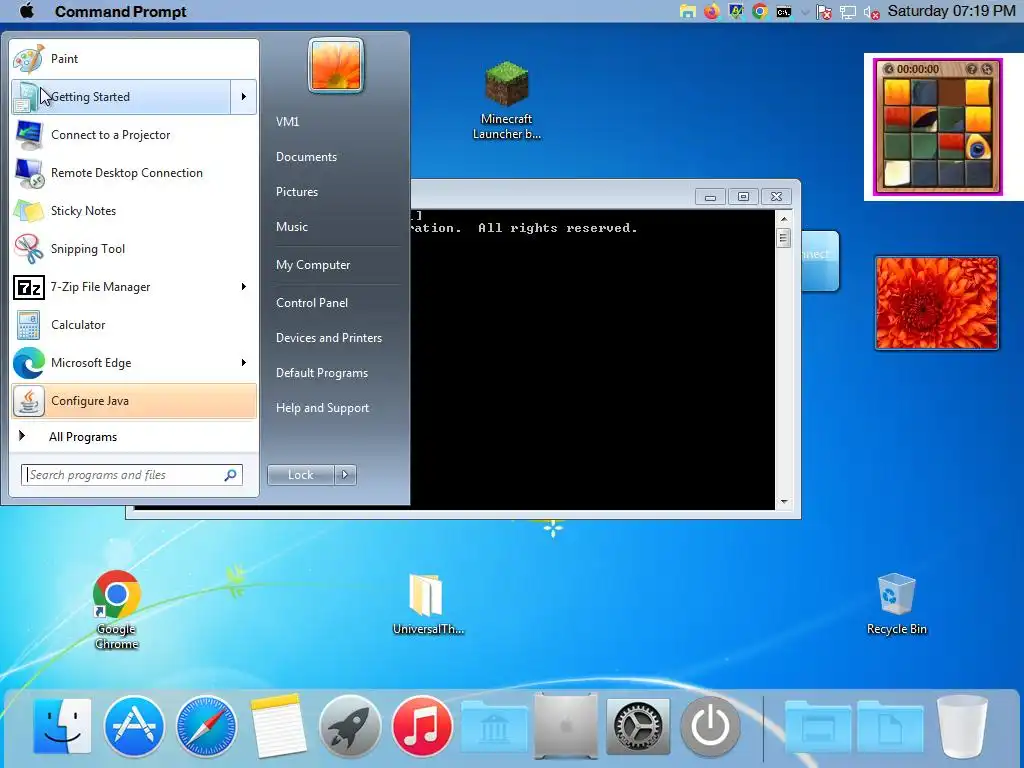Click the Firefox icon in top bar
Image resolution: width=1024 pixels, height=768 pixels.
(x=712, y=12)
